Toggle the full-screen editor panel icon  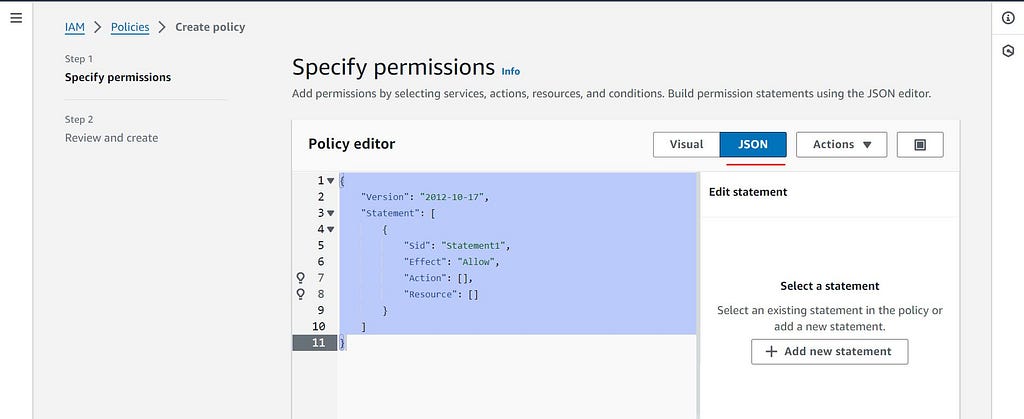coord(920,145)
